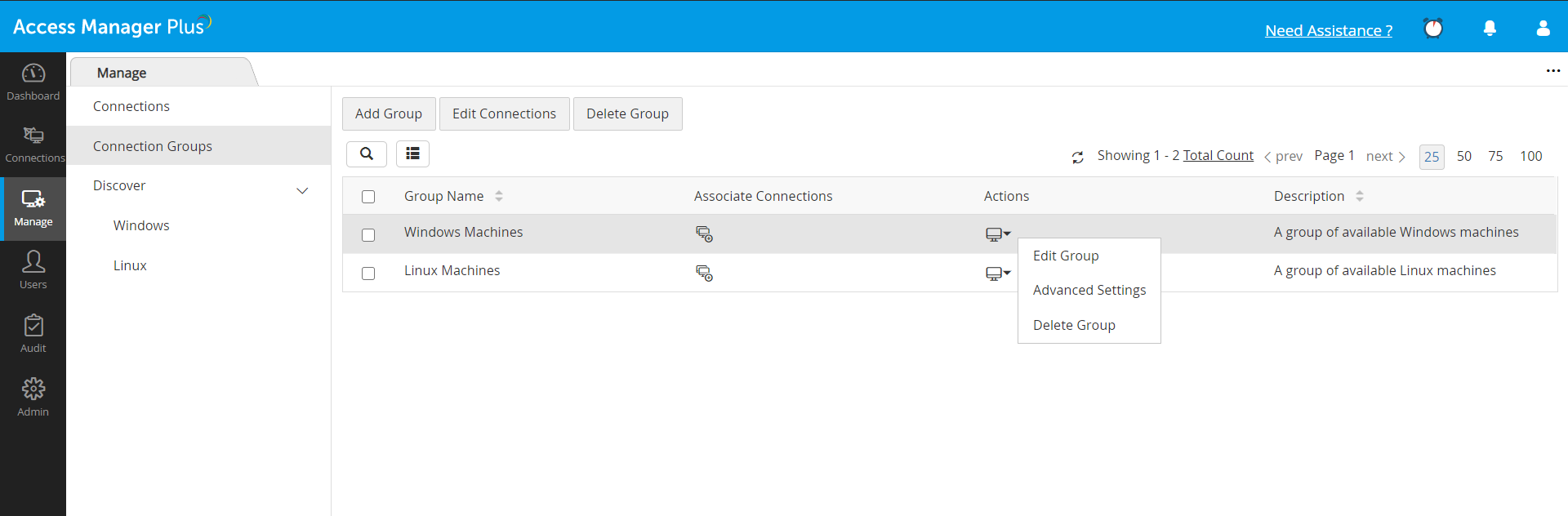
Task: Go to Audit in sidebar
Action: (33, 334)
